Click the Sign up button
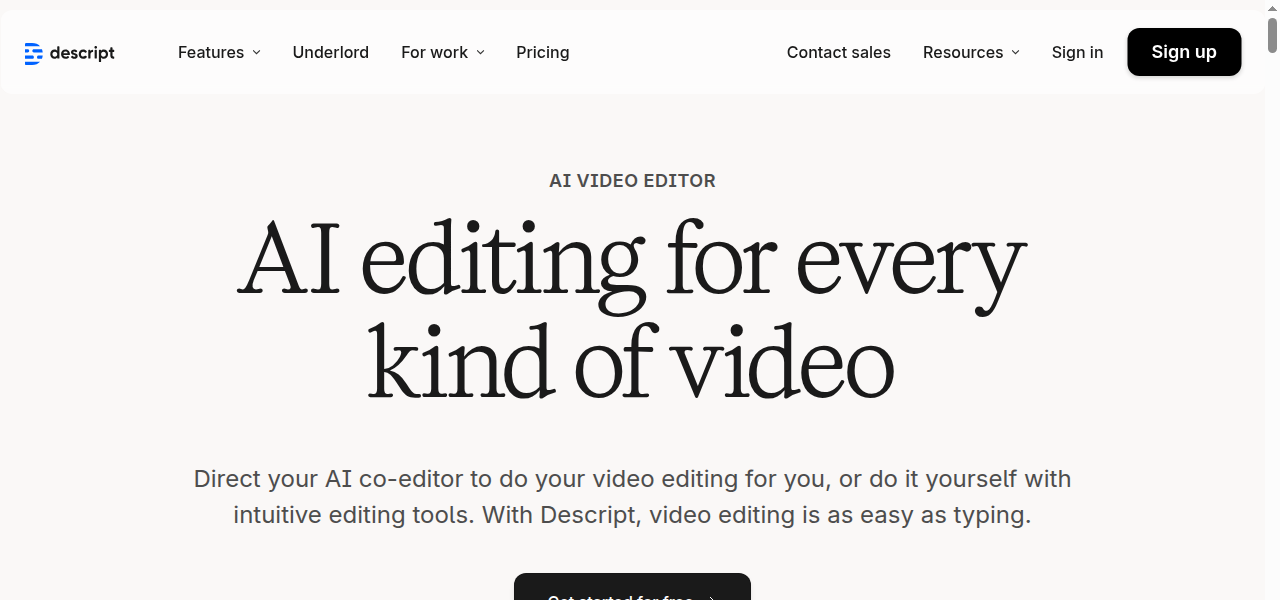 tap(1184, 52)
